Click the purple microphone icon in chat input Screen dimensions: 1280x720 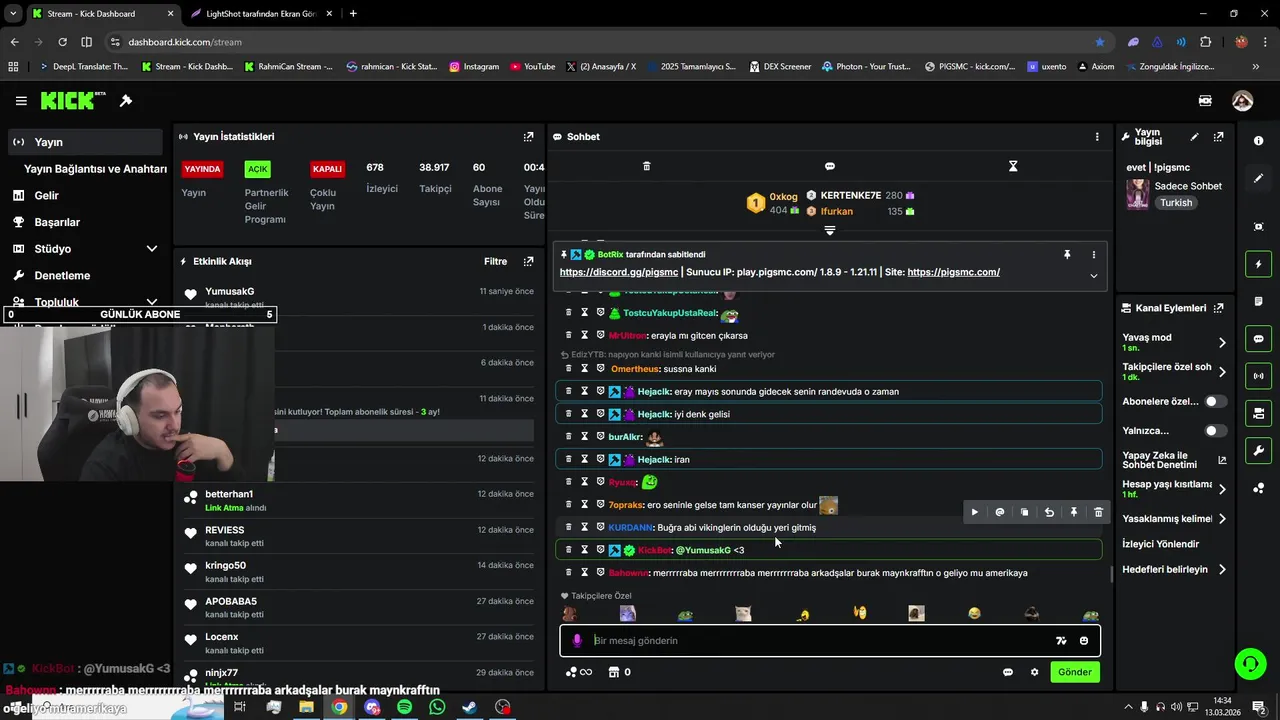point(577,641)
